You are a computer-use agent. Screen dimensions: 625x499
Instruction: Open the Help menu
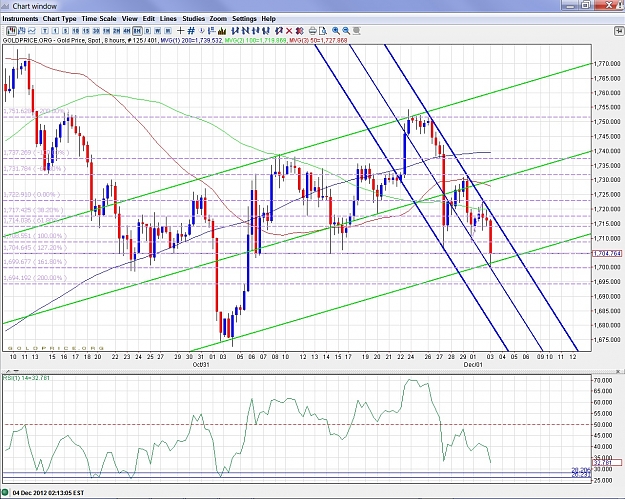tap(269, 19)
